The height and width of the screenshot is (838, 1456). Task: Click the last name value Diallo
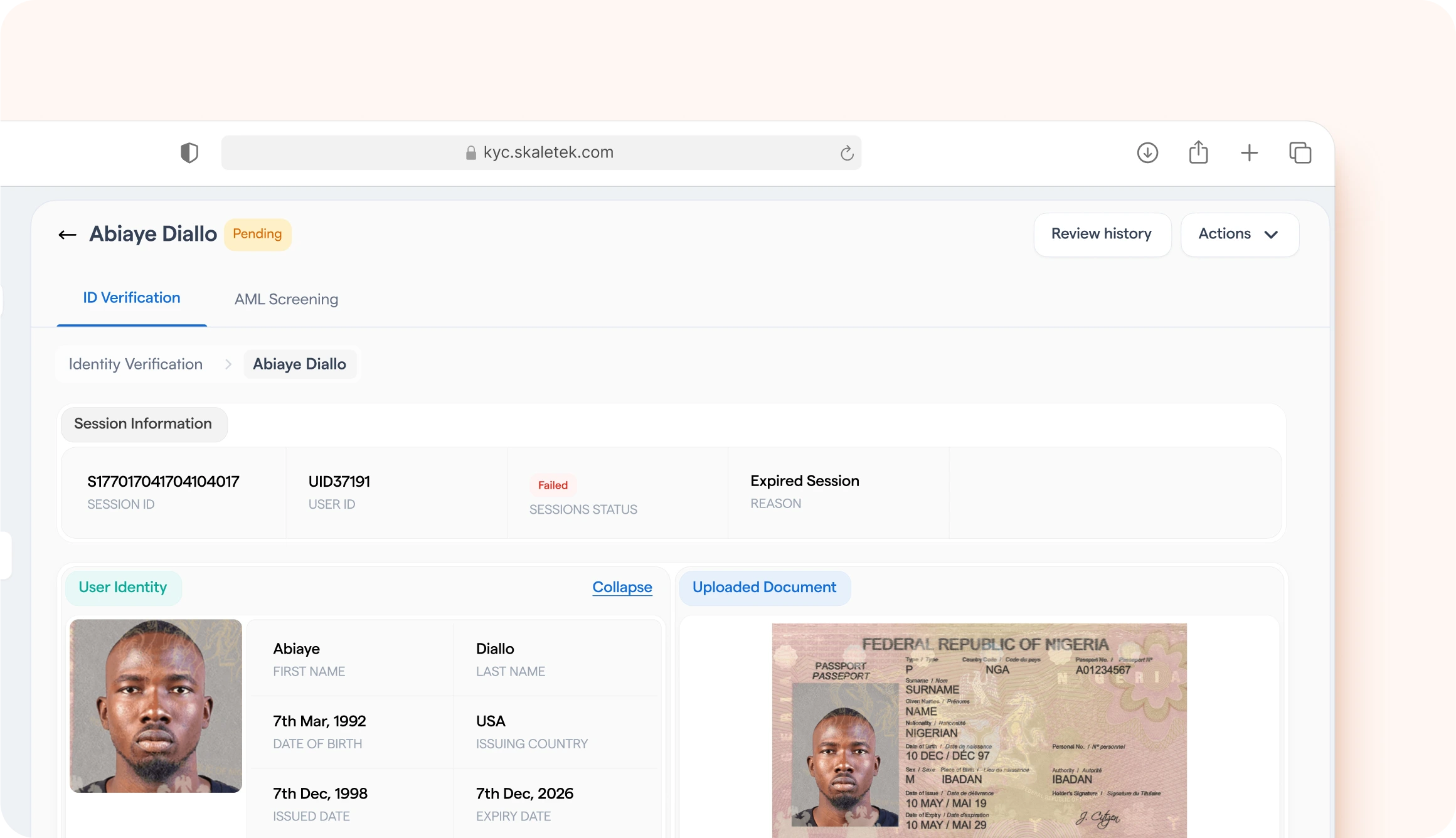[495, 649]
